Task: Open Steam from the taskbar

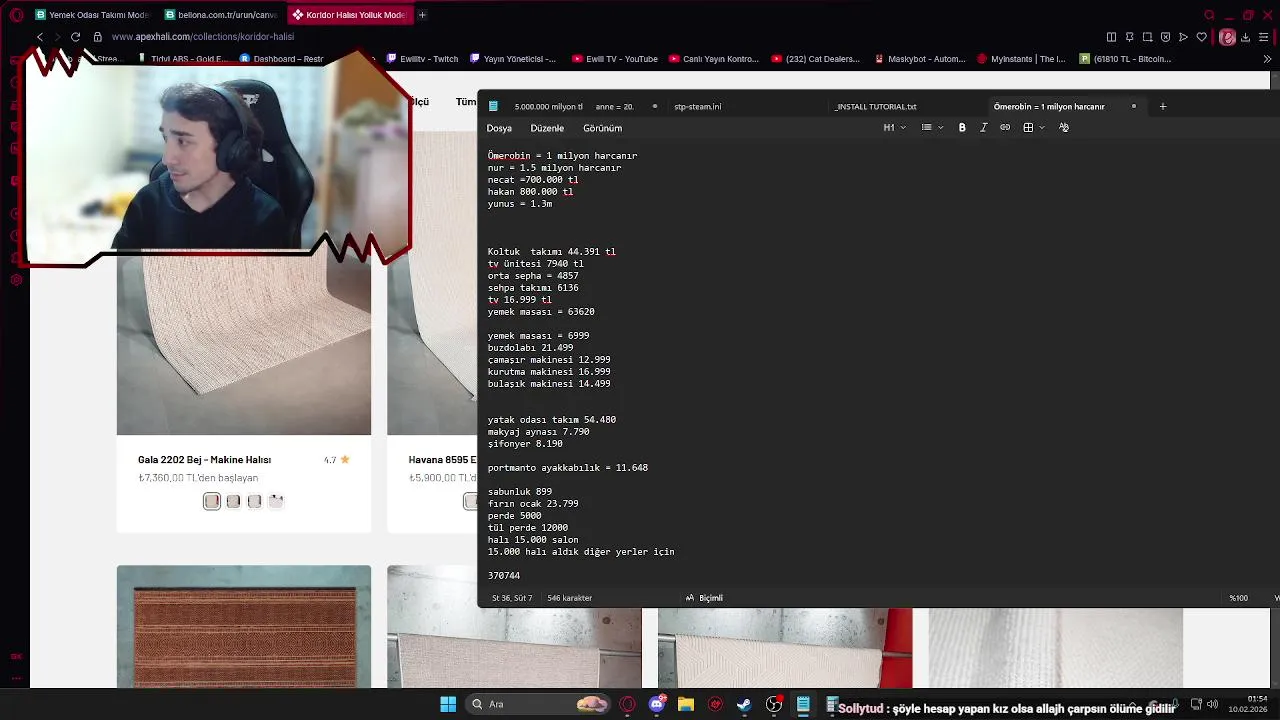Action: 744,704
